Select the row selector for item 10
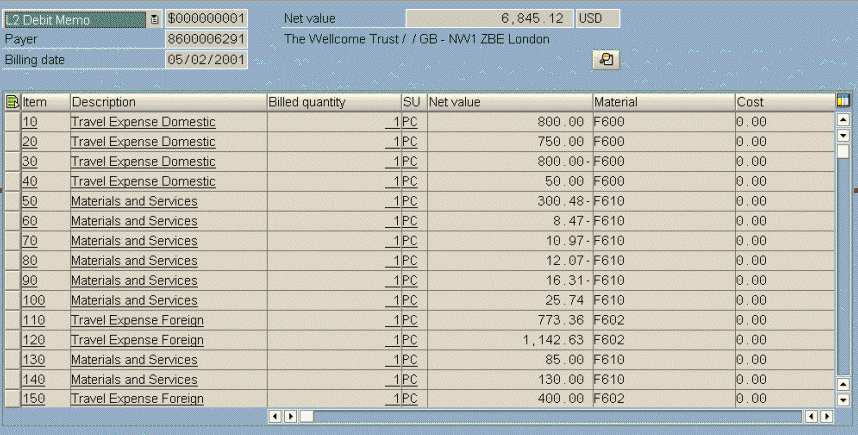Viewport: 858px width, 435px height. pos(12,122)
